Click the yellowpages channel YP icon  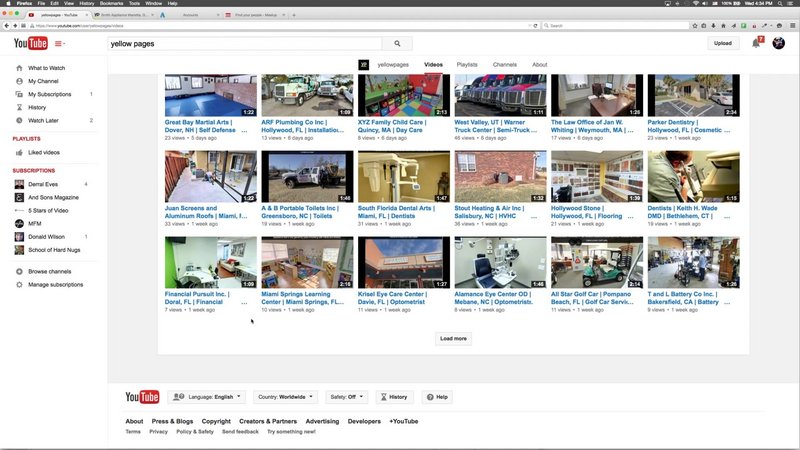click(363, 65)
